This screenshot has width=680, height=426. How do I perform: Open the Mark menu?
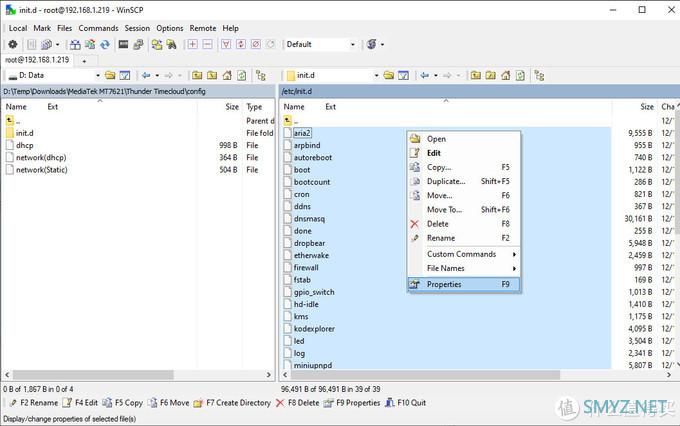click(x=42, y=28)
